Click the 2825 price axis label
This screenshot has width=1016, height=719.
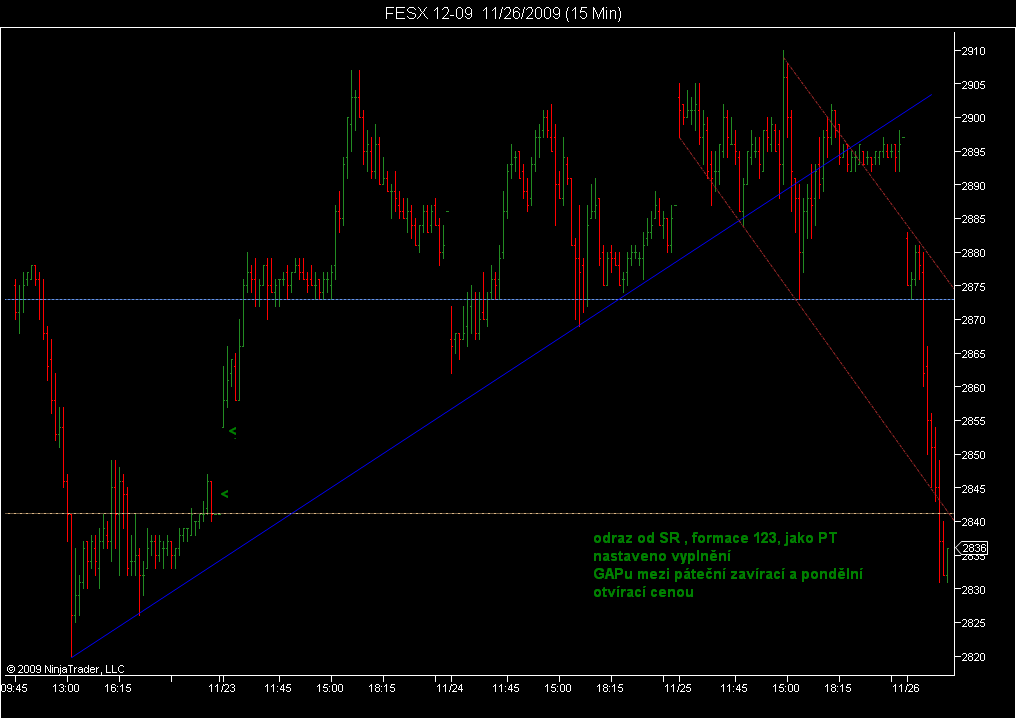point(974,624)
